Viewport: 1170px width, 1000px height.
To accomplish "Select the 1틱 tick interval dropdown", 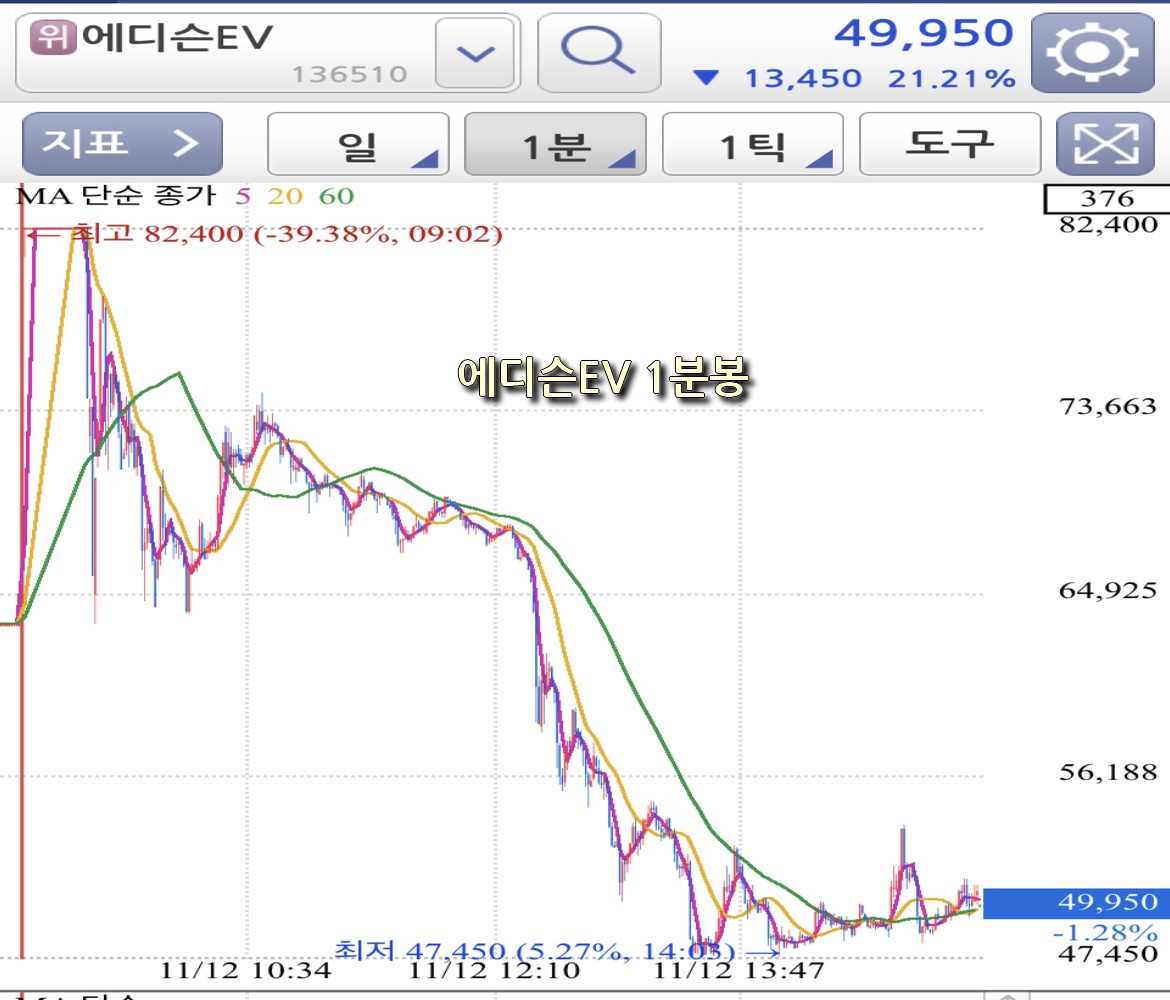I will 753,144.
